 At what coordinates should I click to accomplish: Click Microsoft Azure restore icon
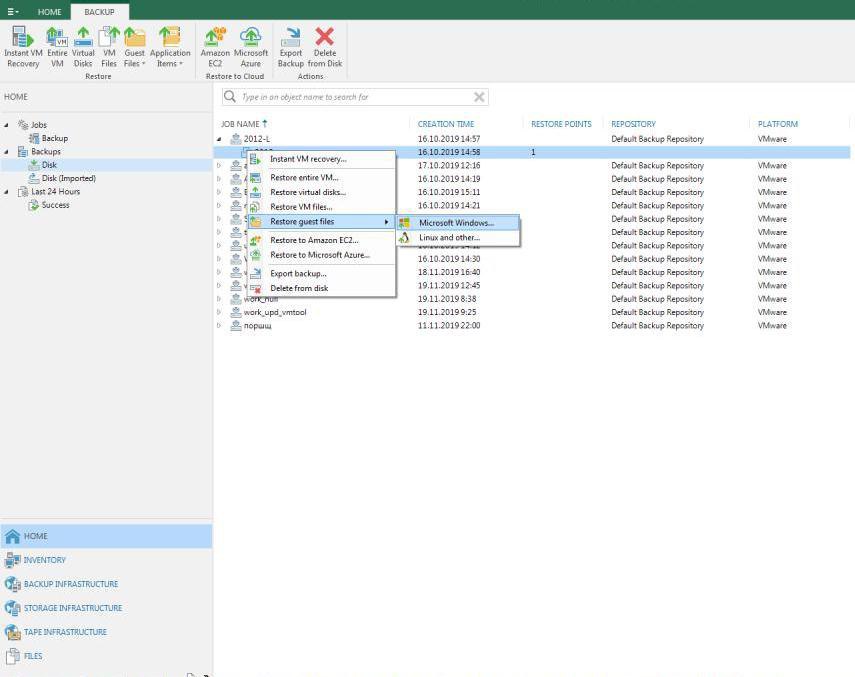click(x=251, y=47)
